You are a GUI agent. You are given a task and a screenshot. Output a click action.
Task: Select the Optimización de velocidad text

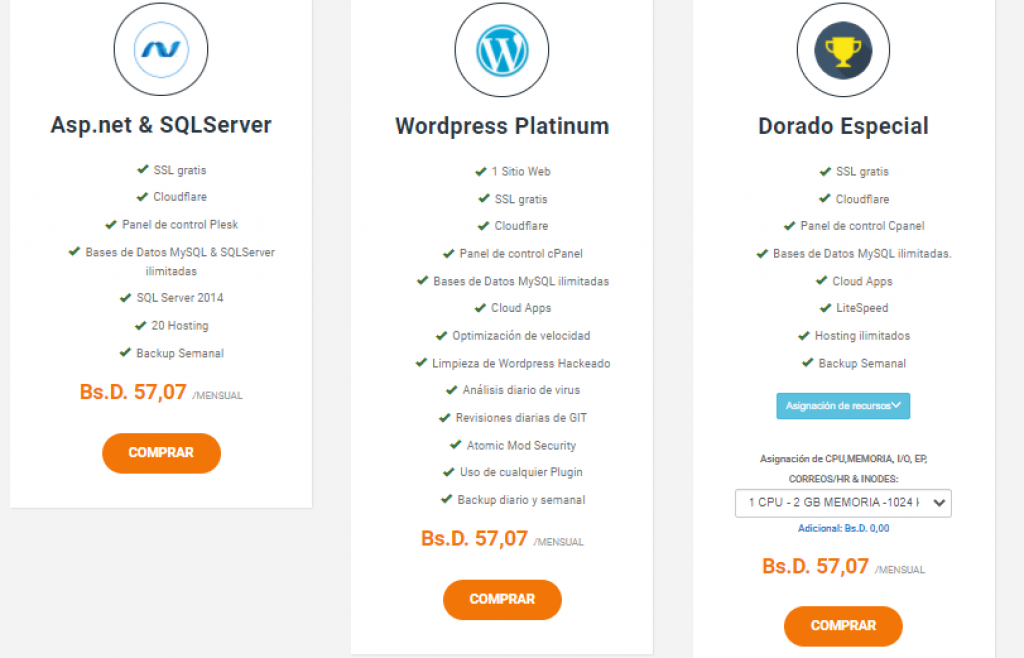(521, 336)
